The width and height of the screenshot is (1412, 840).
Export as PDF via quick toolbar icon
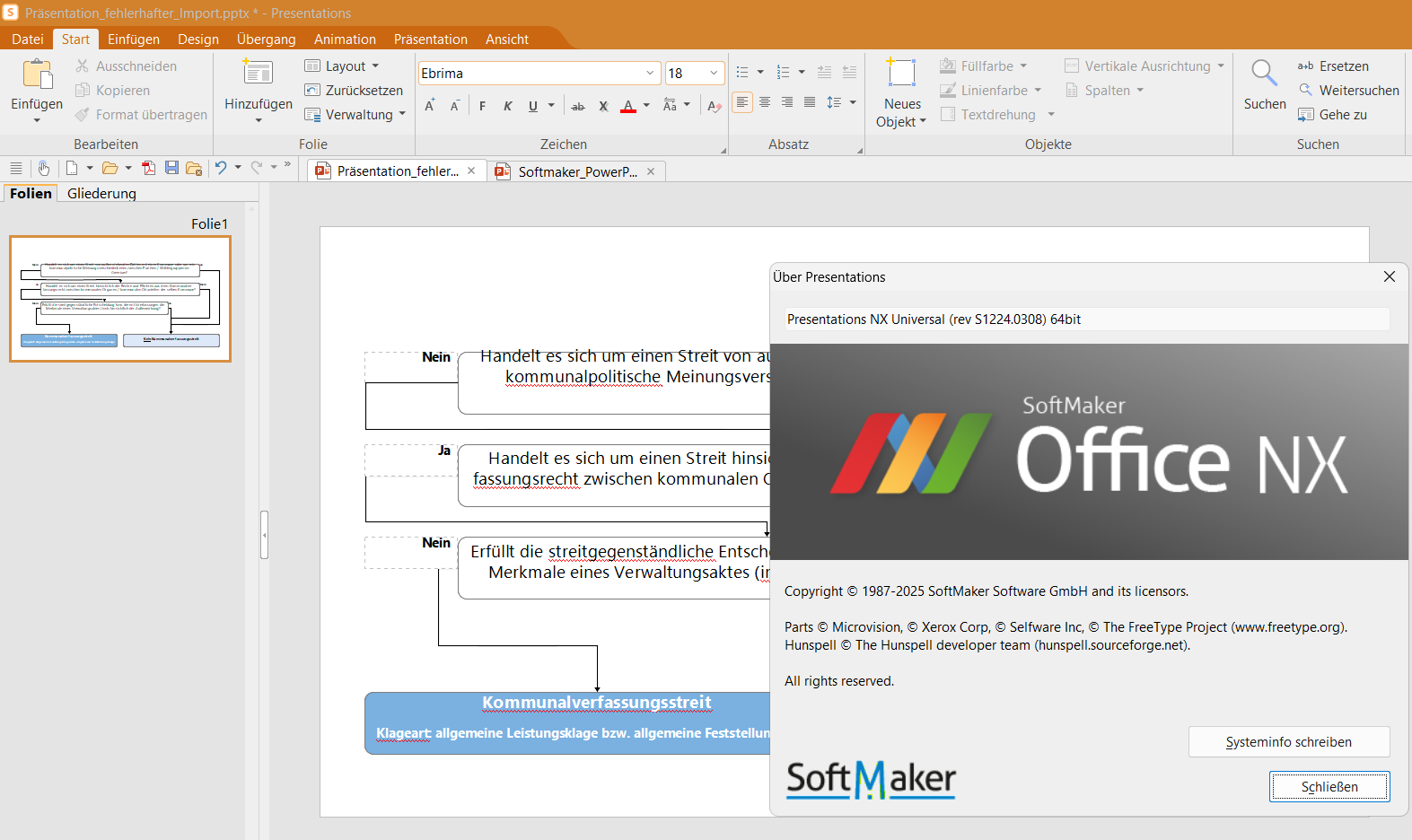point(148,168)
